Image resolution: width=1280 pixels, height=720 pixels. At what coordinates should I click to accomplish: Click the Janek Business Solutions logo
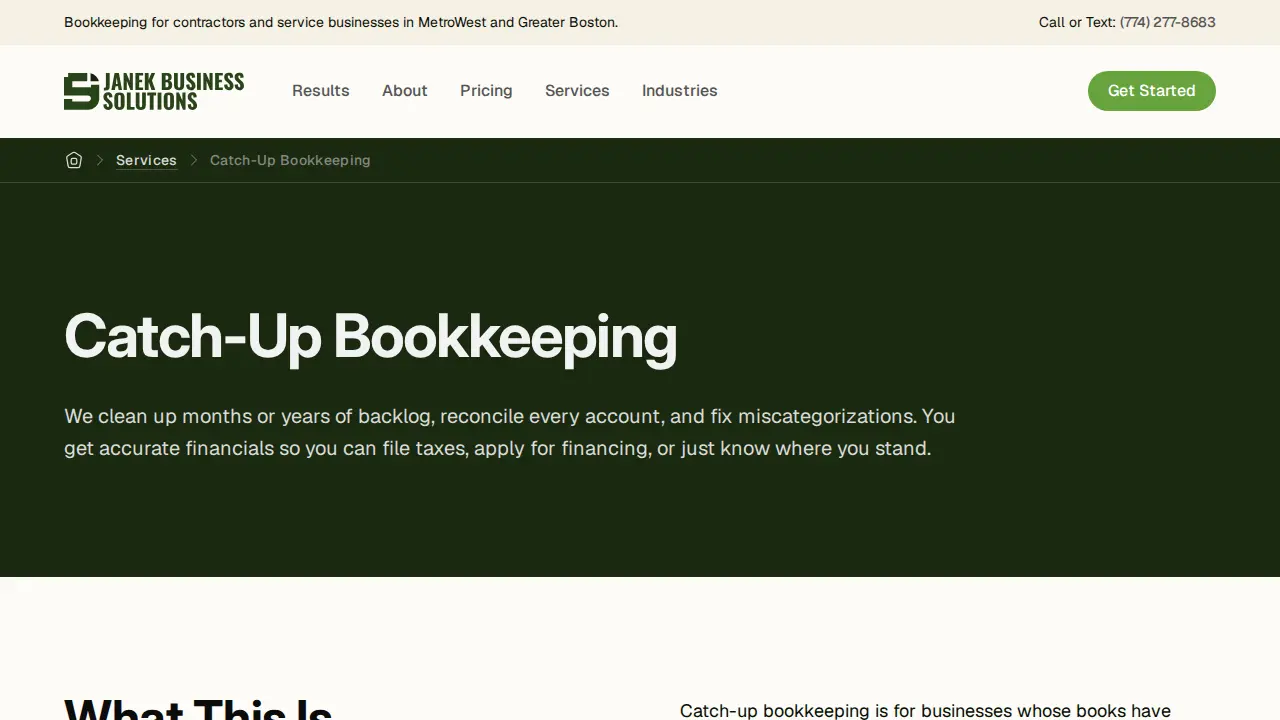point(154,91)
